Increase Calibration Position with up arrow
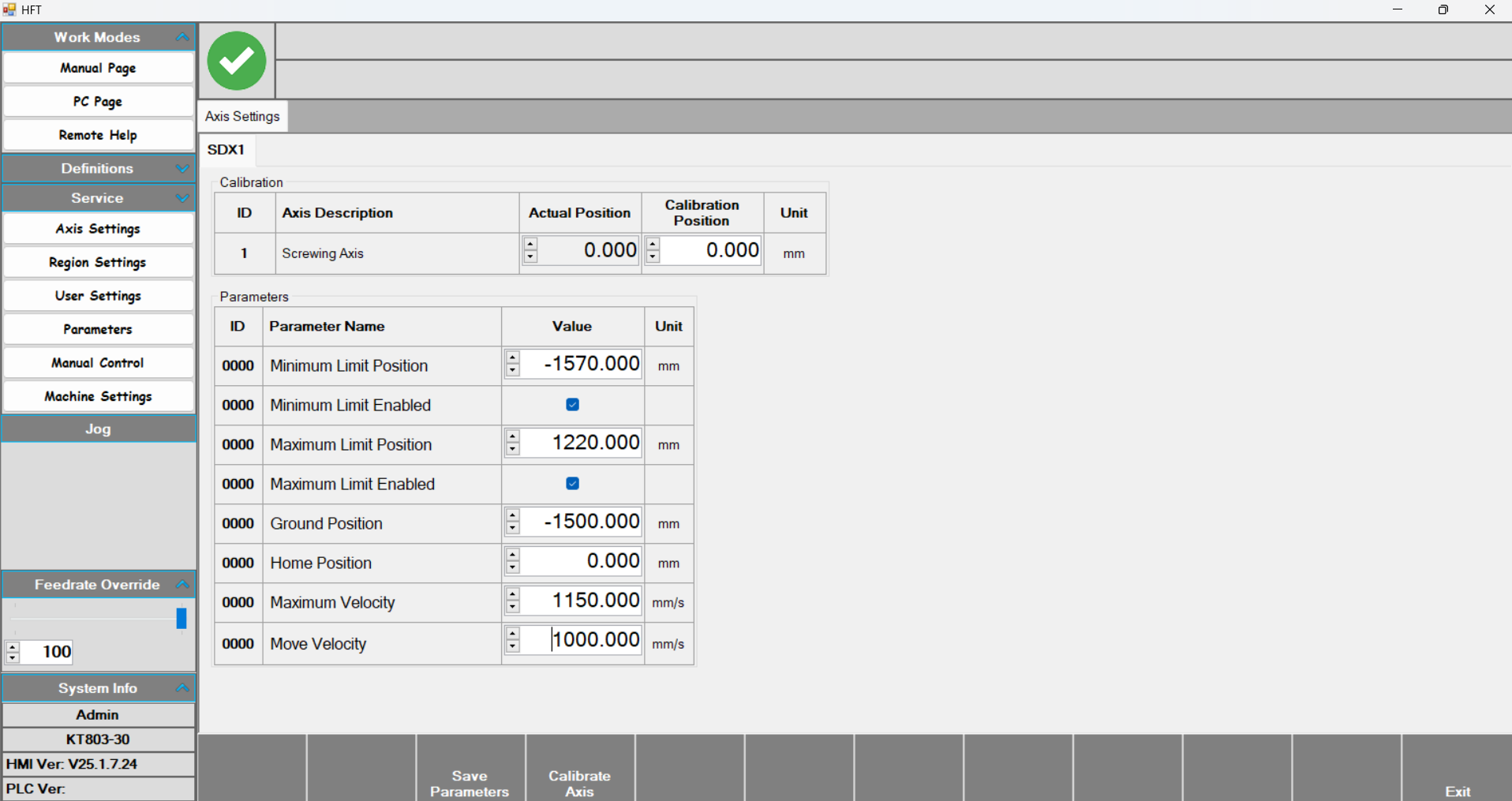Image resolution: width=1512 pixels, height=801 pixels. click(653, 245)
